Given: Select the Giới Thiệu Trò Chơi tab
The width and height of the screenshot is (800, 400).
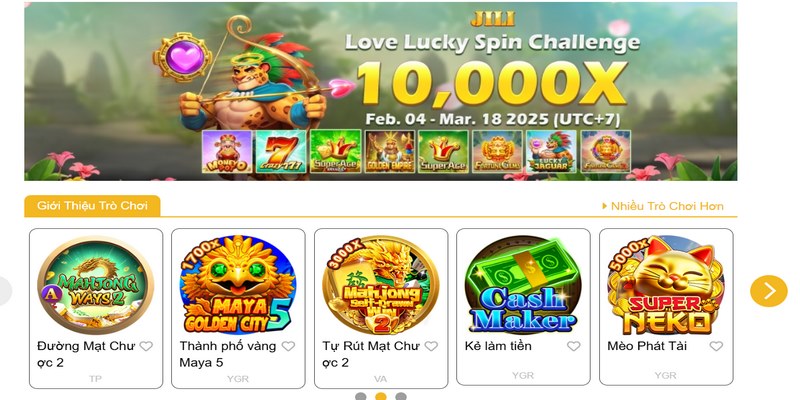Looking at the screenshot, I should coord(92,206).
